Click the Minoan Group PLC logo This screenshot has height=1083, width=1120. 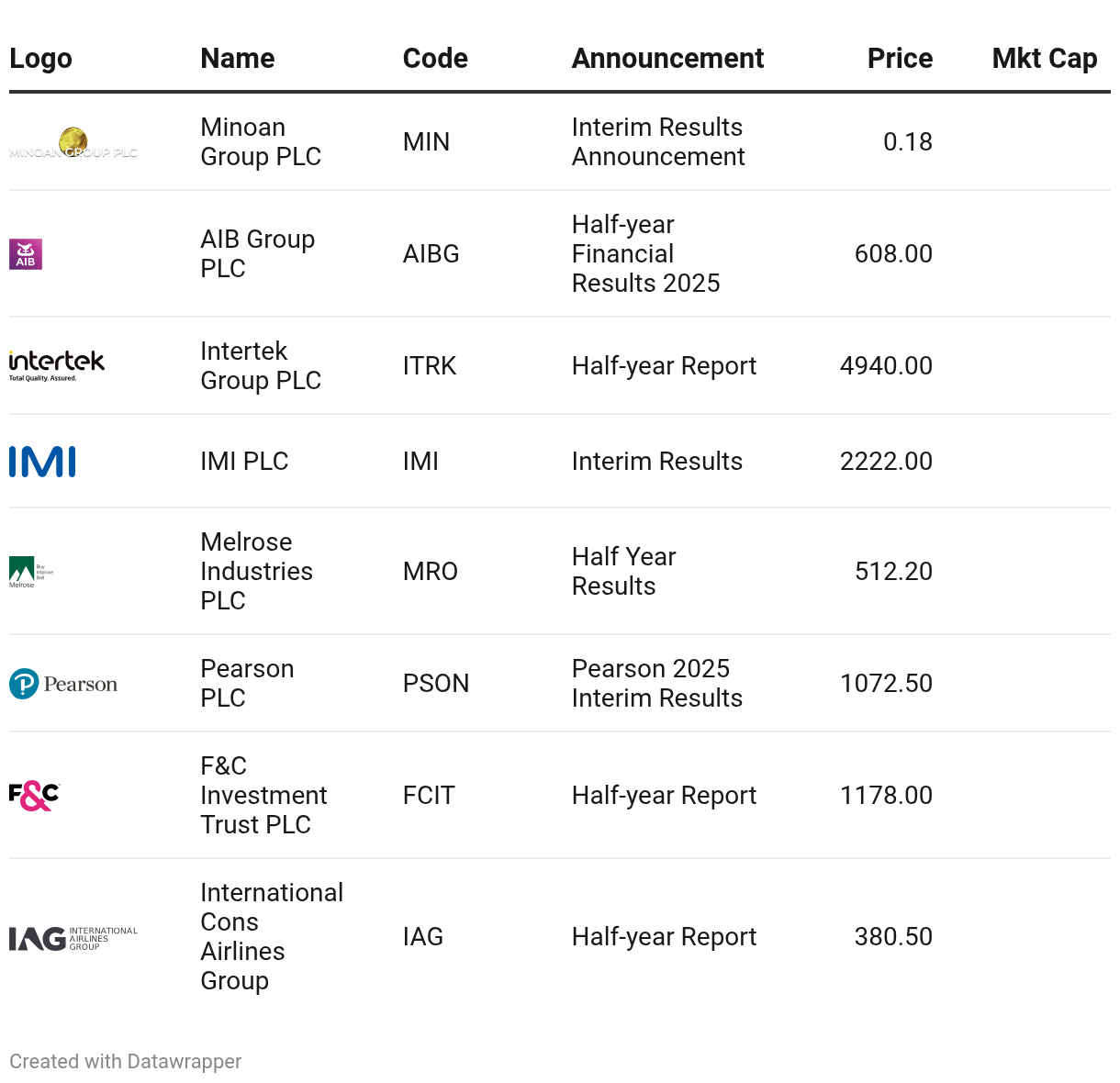coord(73,143)
